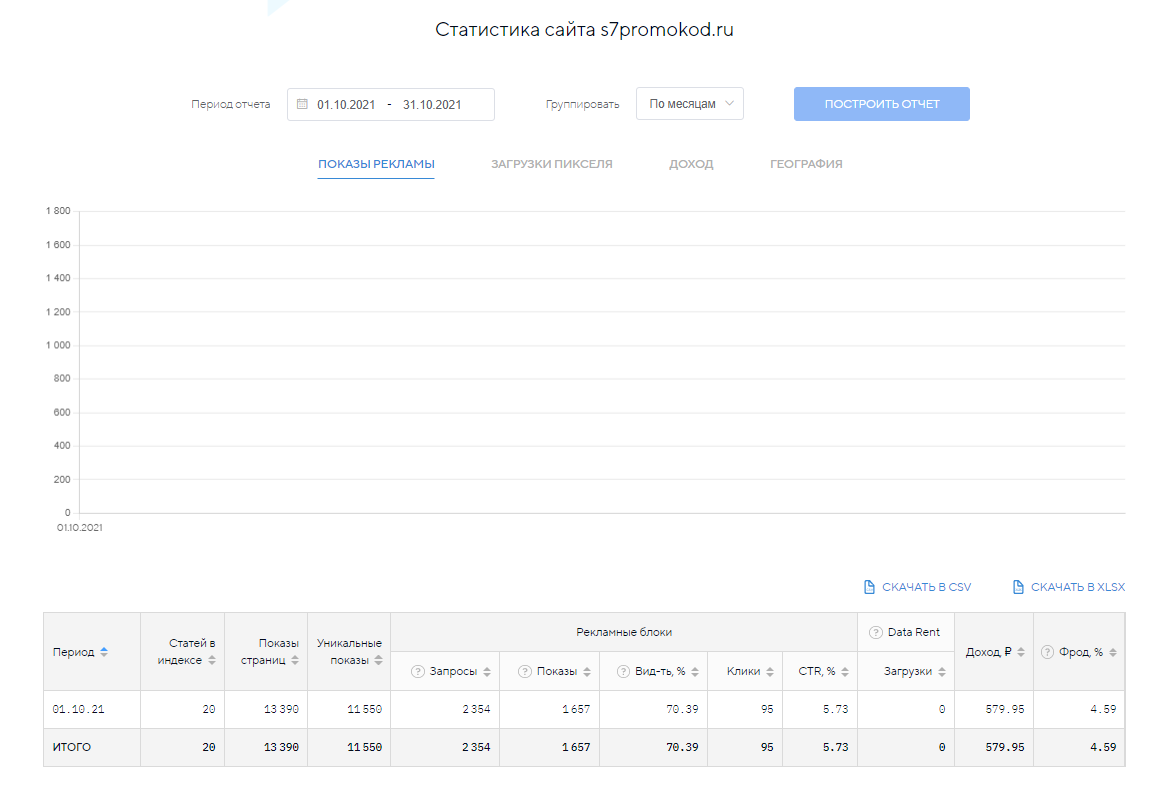Click the Рекламные блоки column group header

(x=624, y=632)
